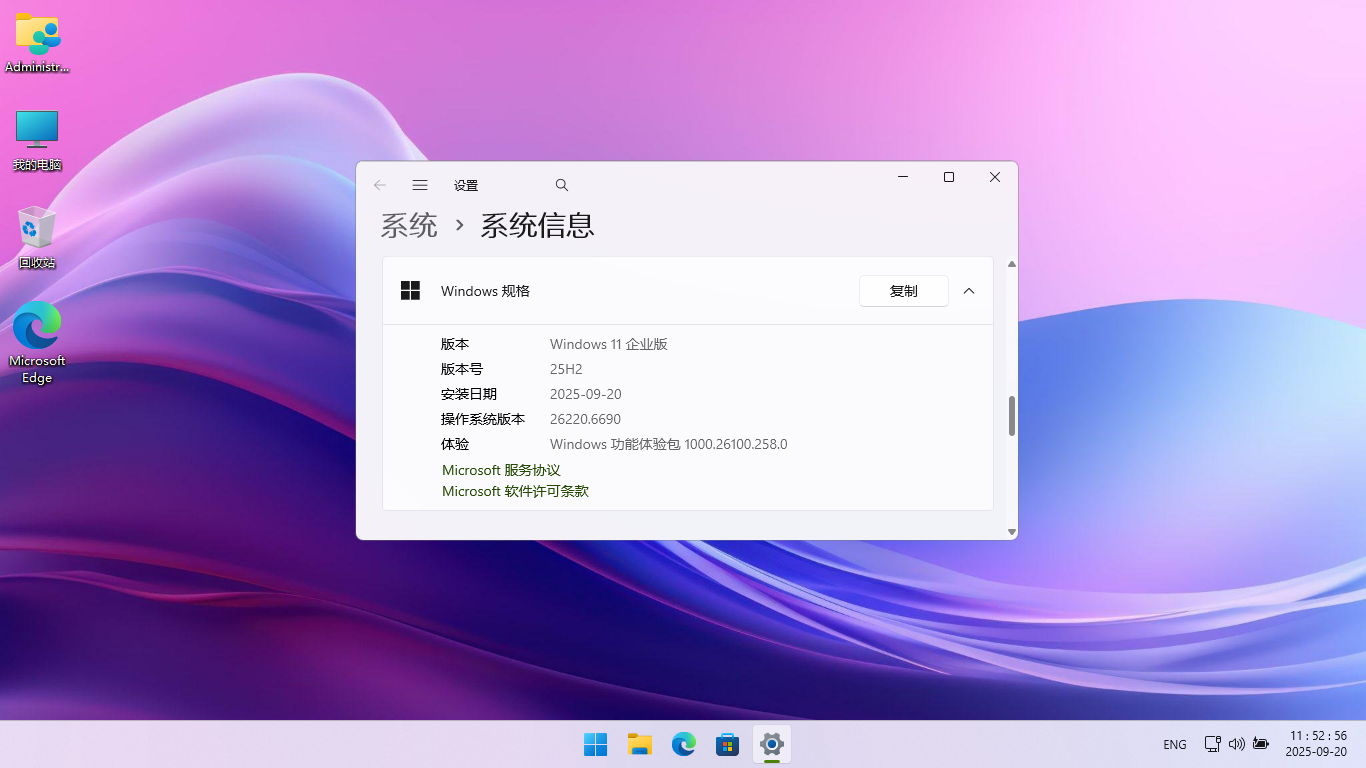Open the clock showing 2025-09-20

[1316, 743]
